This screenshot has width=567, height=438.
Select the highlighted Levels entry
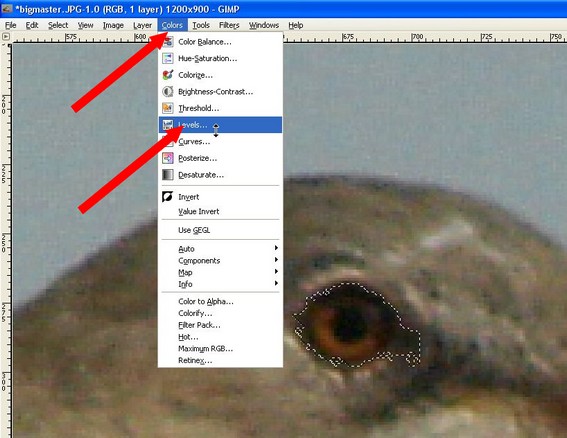220,125
